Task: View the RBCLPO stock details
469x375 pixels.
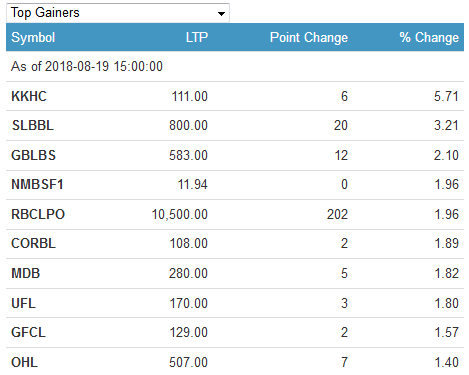Action: pos(38,214)
